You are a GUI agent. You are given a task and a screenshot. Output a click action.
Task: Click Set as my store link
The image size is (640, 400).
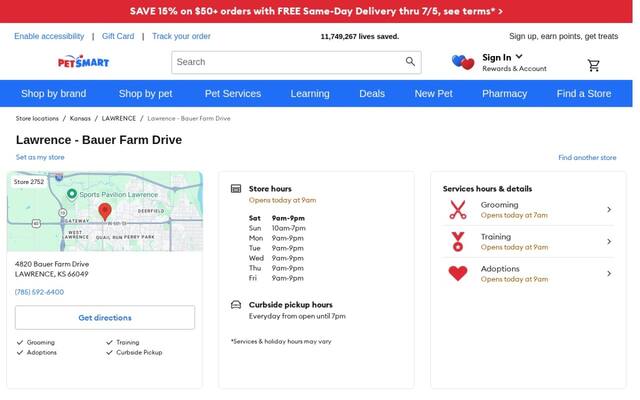(40, 157)
